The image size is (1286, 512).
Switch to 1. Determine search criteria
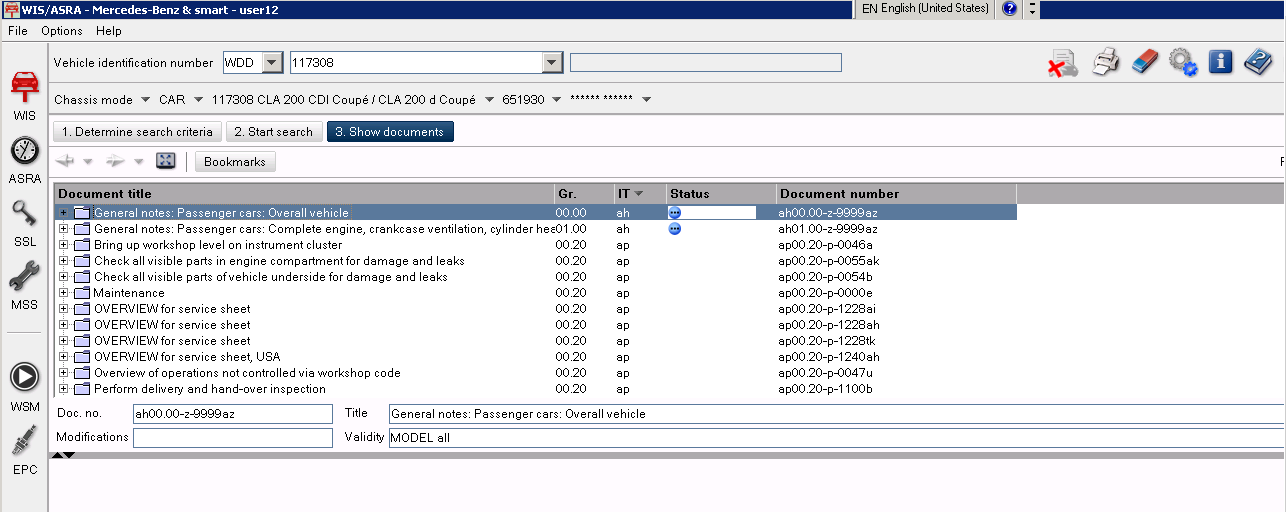(x=137, y=131)
